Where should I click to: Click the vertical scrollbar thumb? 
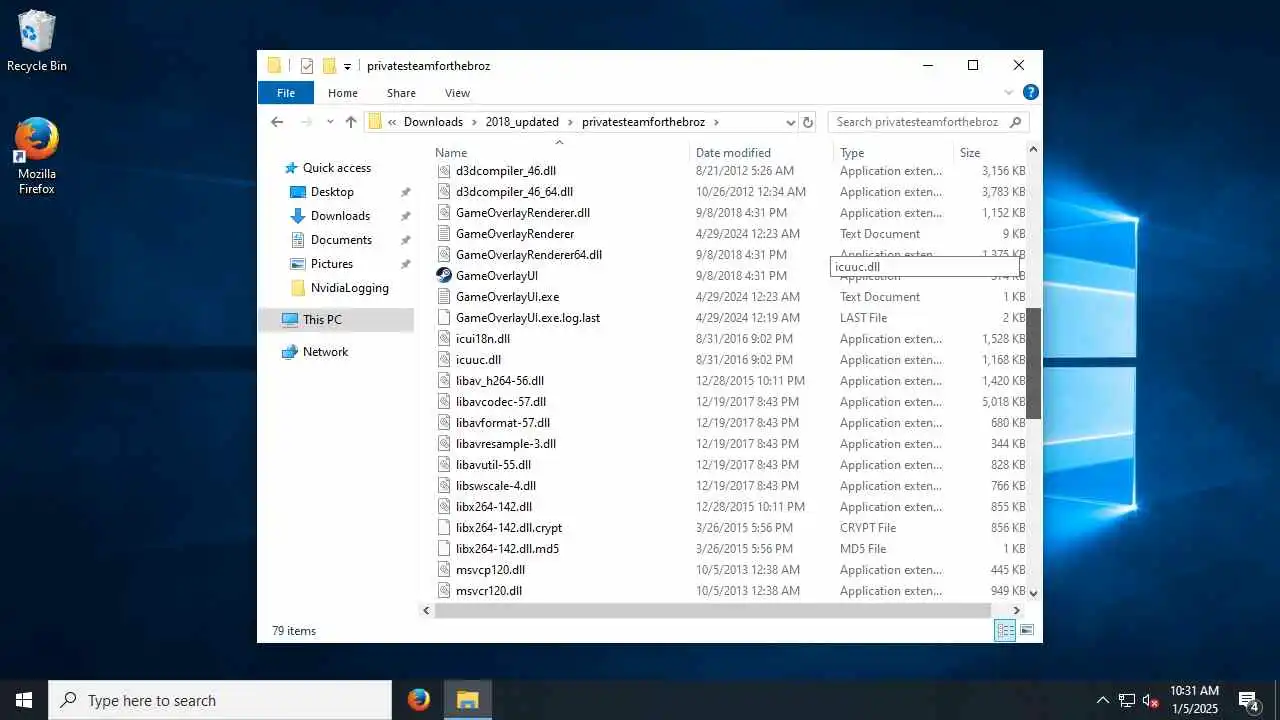[1034, 363]
